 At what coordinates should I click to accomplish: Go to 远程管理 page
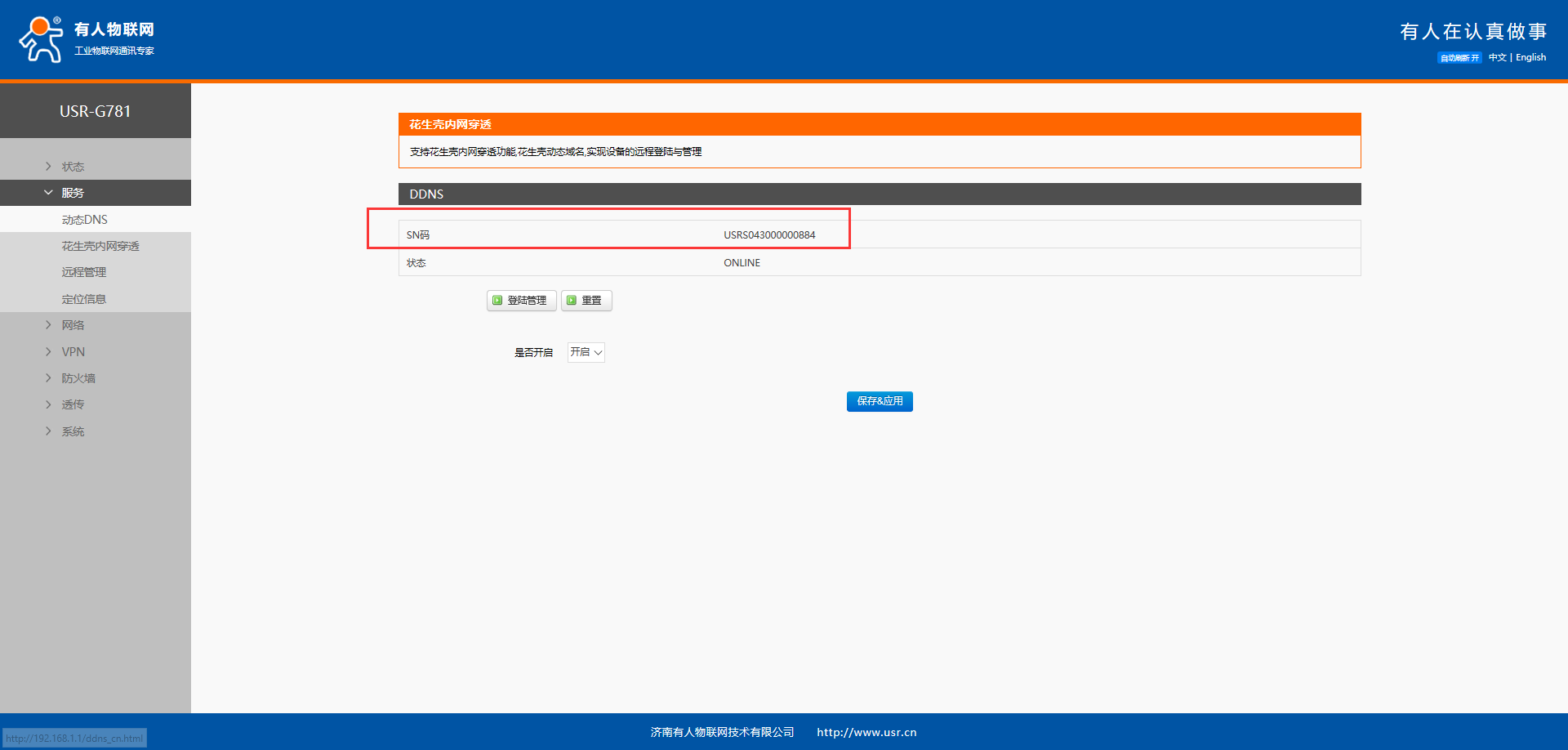(84, 272)
